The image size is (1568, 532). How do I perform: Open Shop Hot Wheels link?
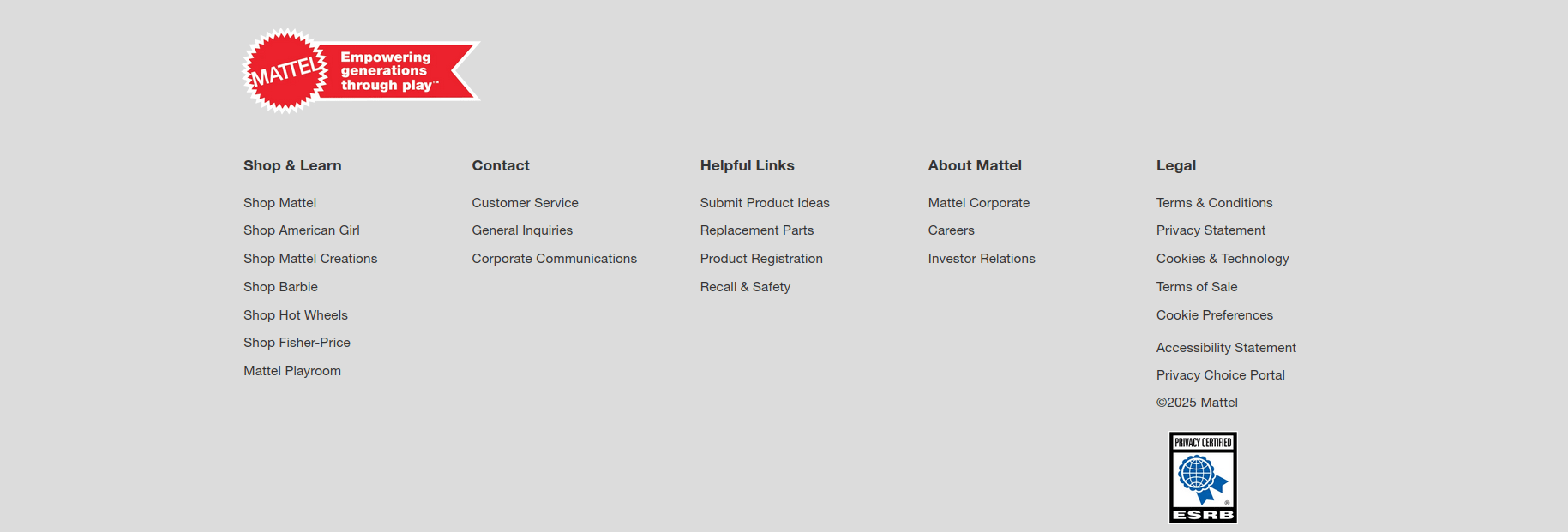click(x=295, y=315)
